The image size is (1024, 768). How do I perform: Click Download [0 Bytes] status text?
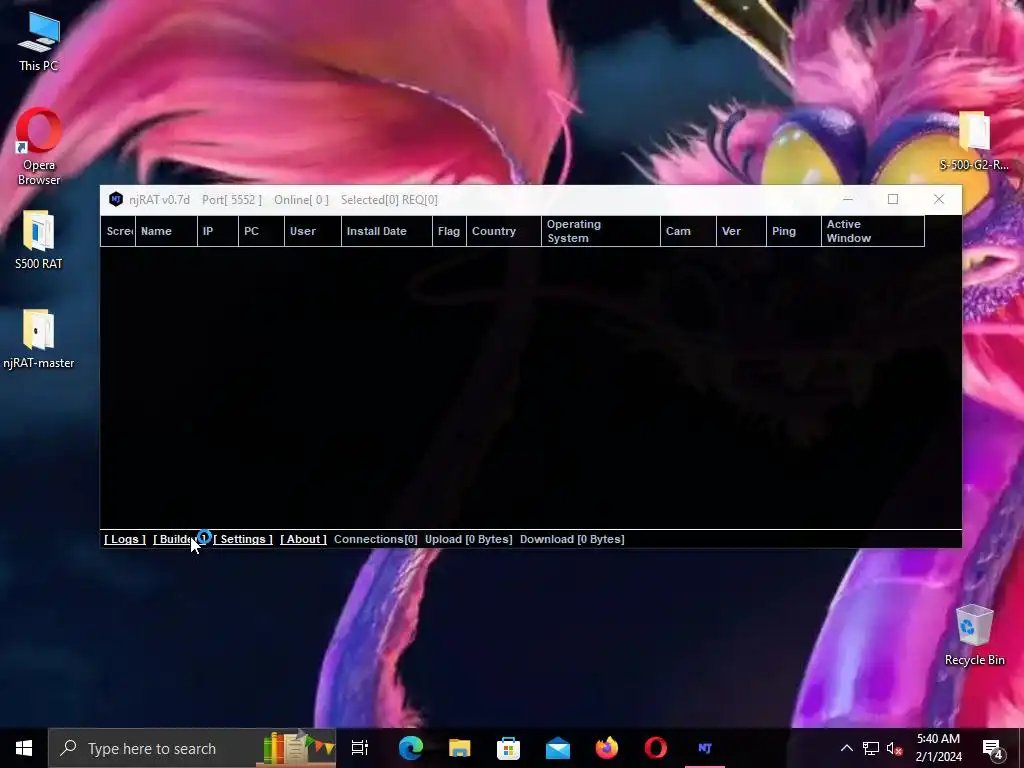(x=572, y=539)
